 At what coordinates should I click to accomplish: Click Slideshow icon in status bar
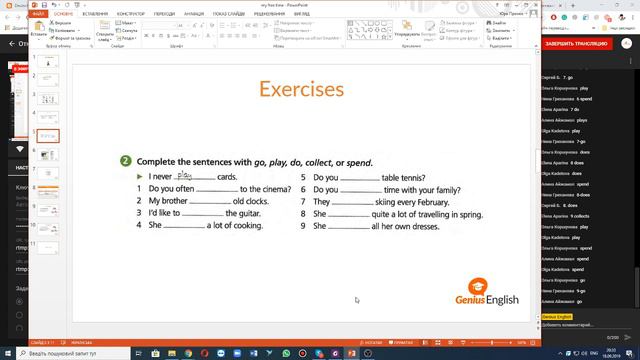pos(463,343)
